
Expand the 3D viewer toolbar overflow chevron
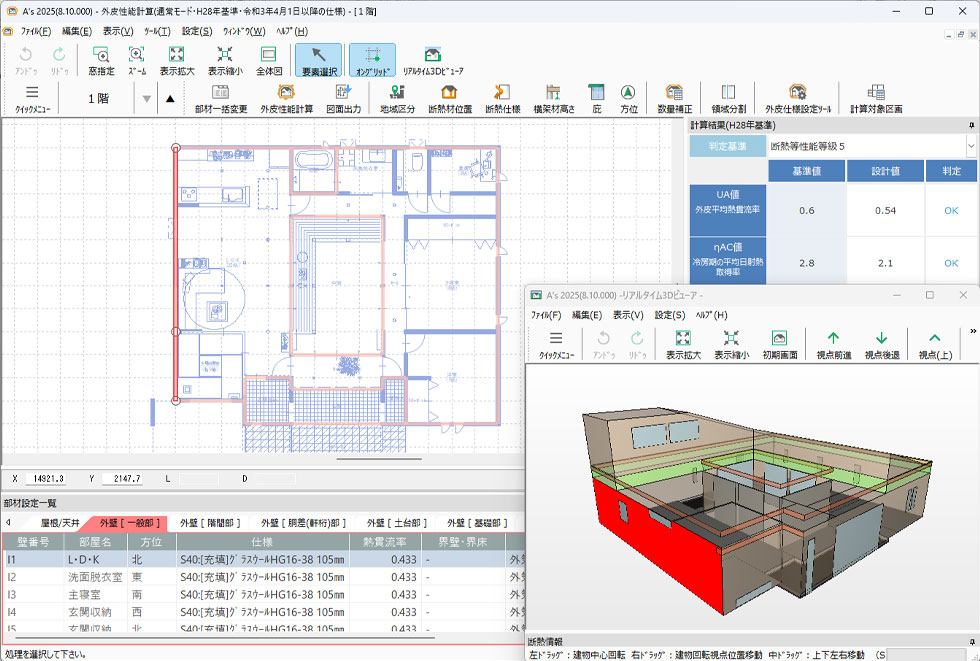973,331
